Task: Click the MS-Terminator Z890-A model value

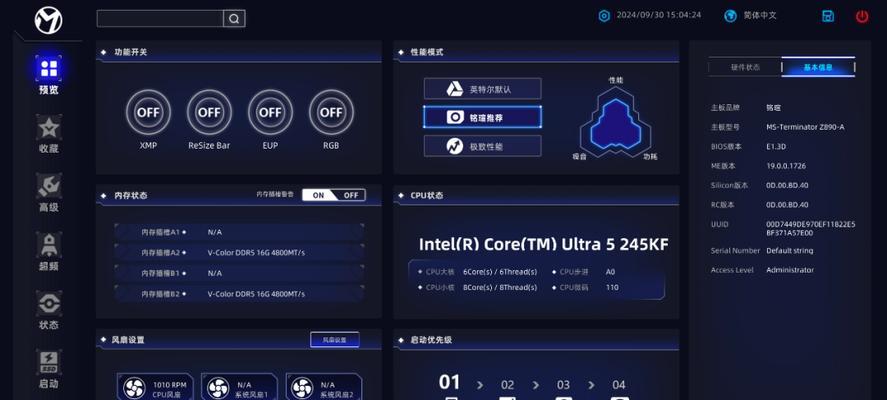Action: [x=805, y=127]
